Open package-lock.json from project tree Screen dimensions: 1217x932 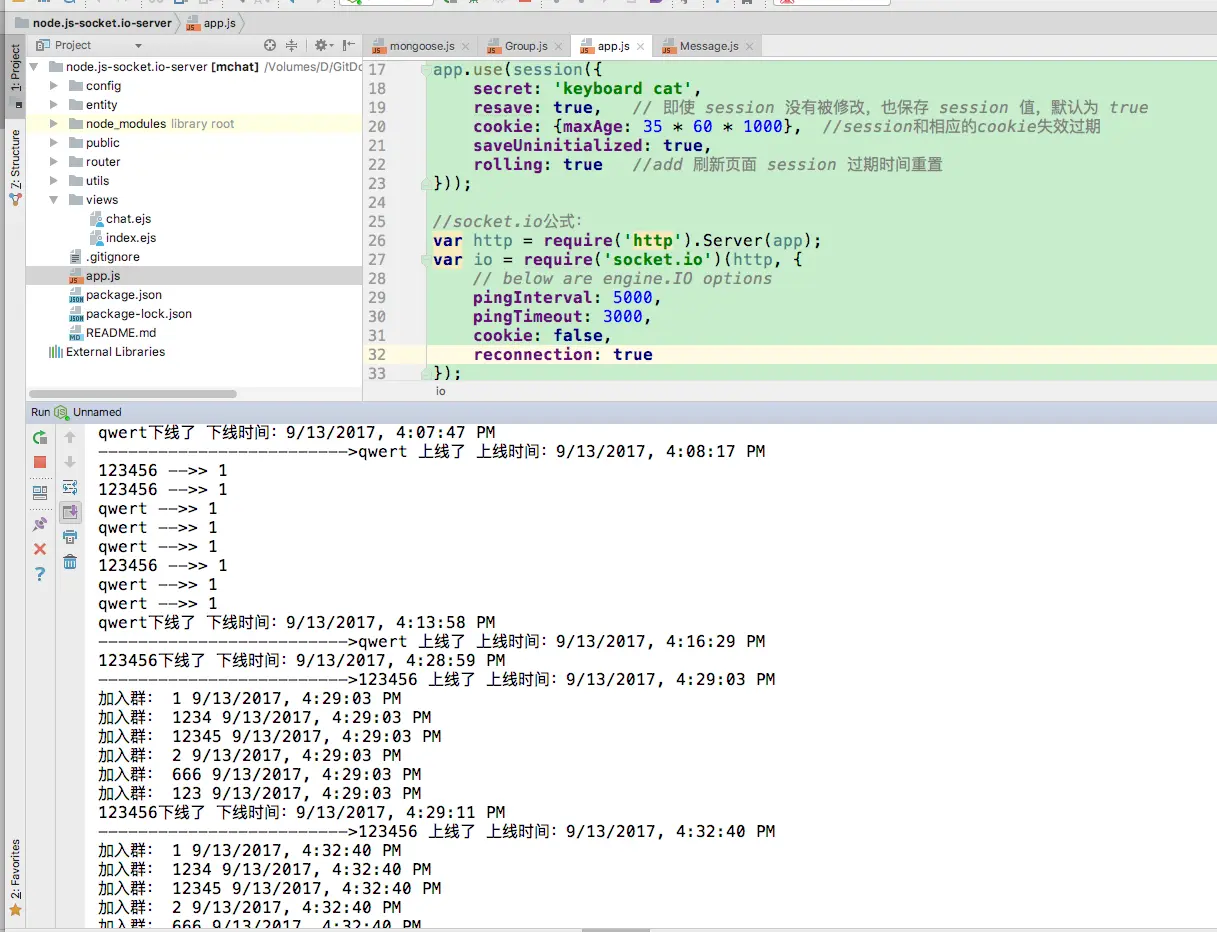[138, 314]
